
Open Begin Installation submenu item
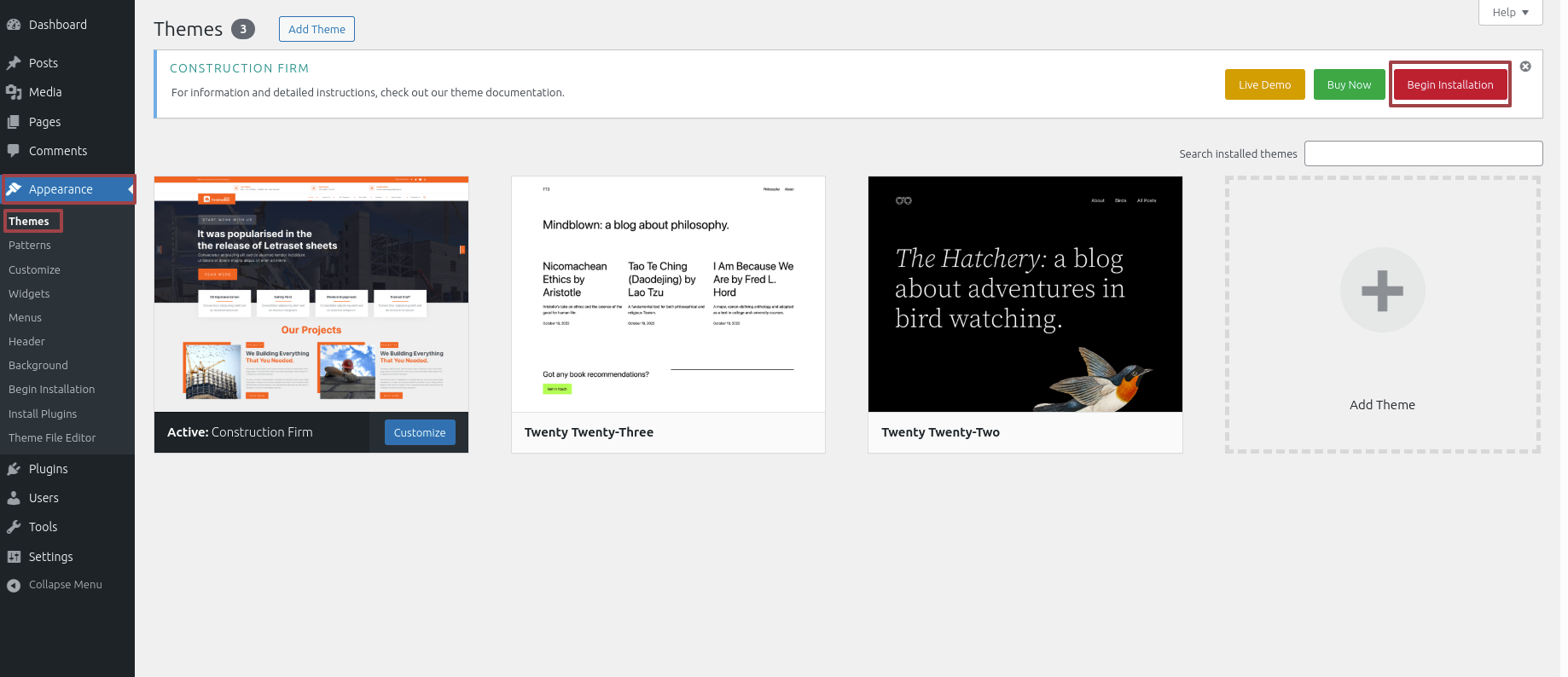coord(51,389)
